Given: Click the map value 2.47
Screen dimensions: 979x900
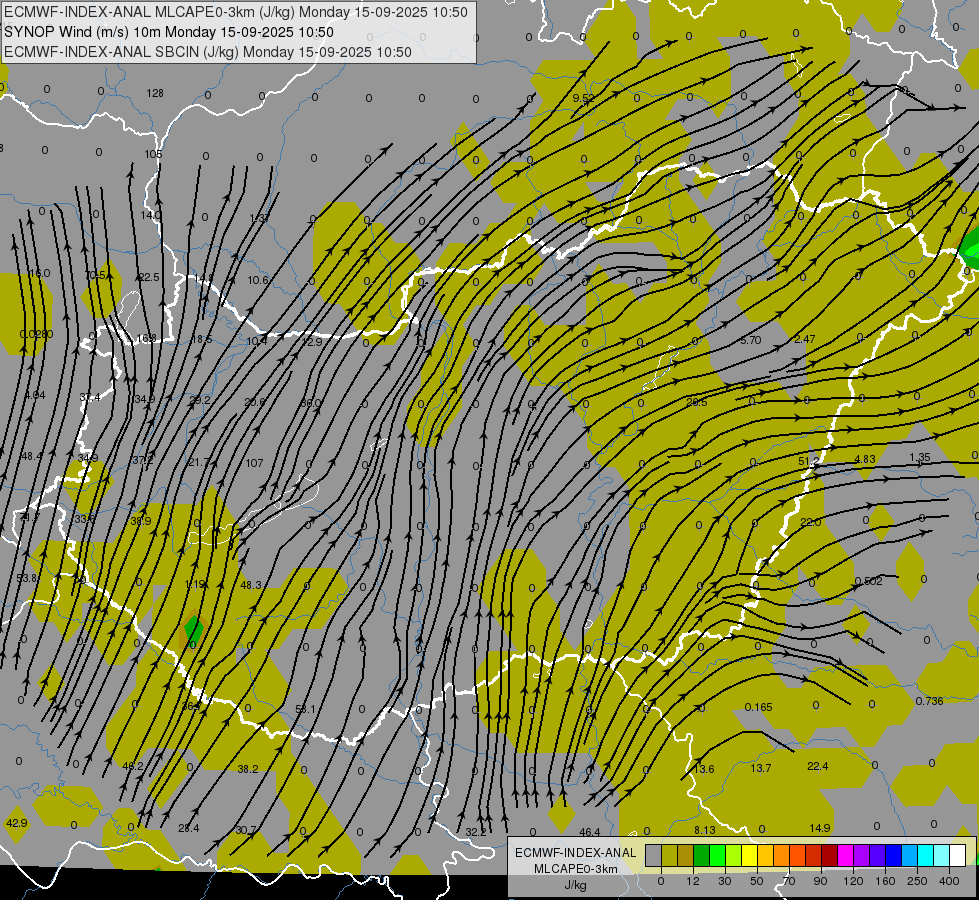Looking at the screenshot, I should (x=805, y=339).
